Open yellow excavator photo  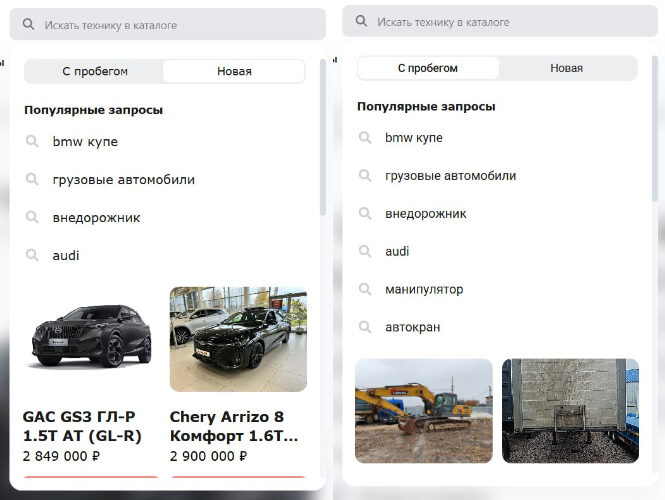424,411
